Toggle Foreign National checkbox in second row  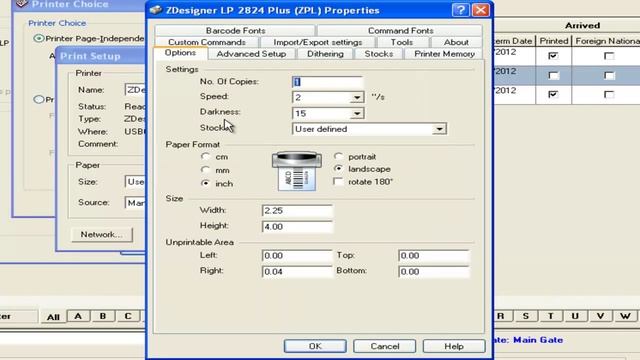point(609,75)
